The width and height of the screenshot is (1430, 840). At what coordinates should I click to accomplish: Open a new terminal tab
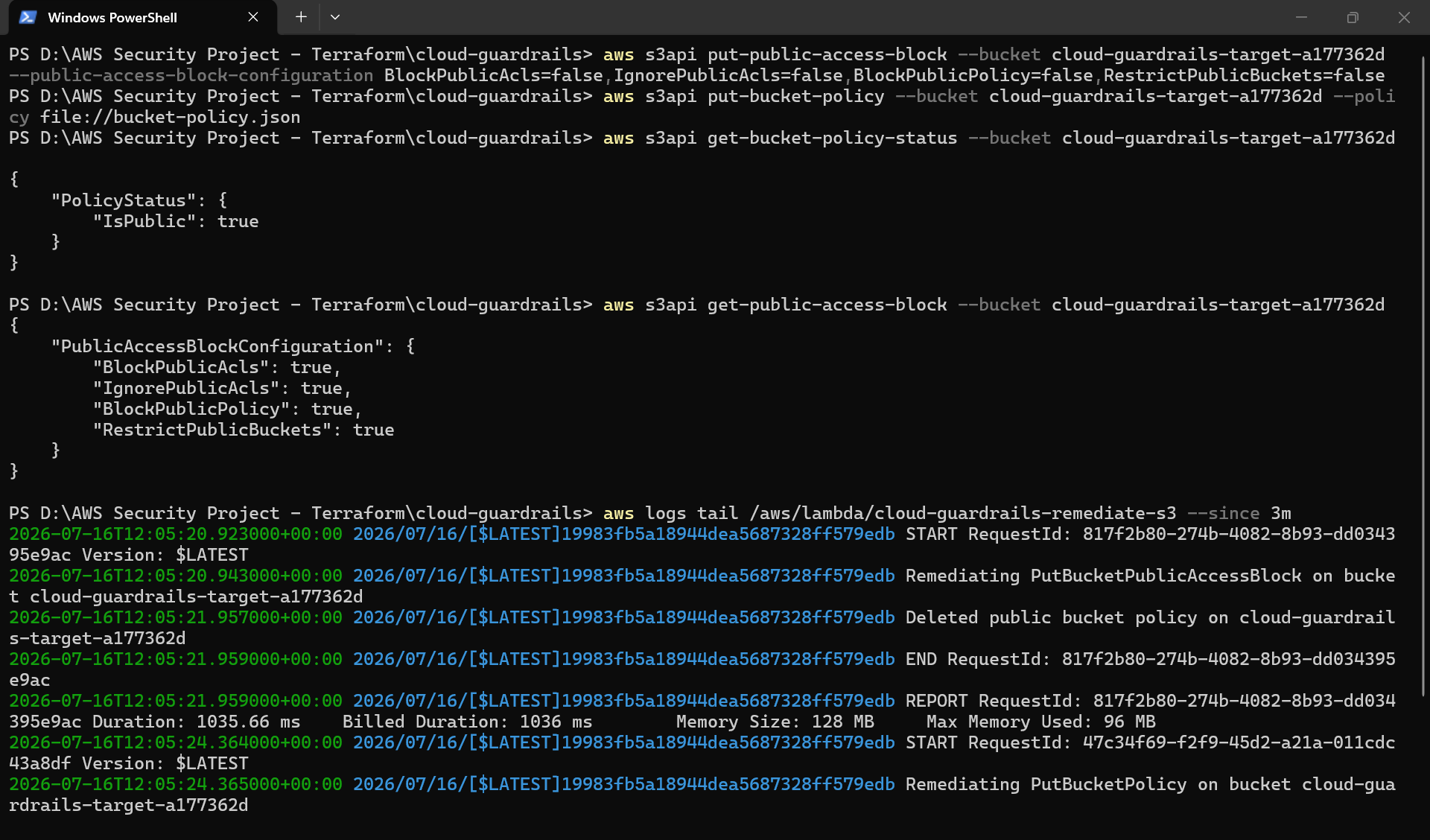[301, 17]
